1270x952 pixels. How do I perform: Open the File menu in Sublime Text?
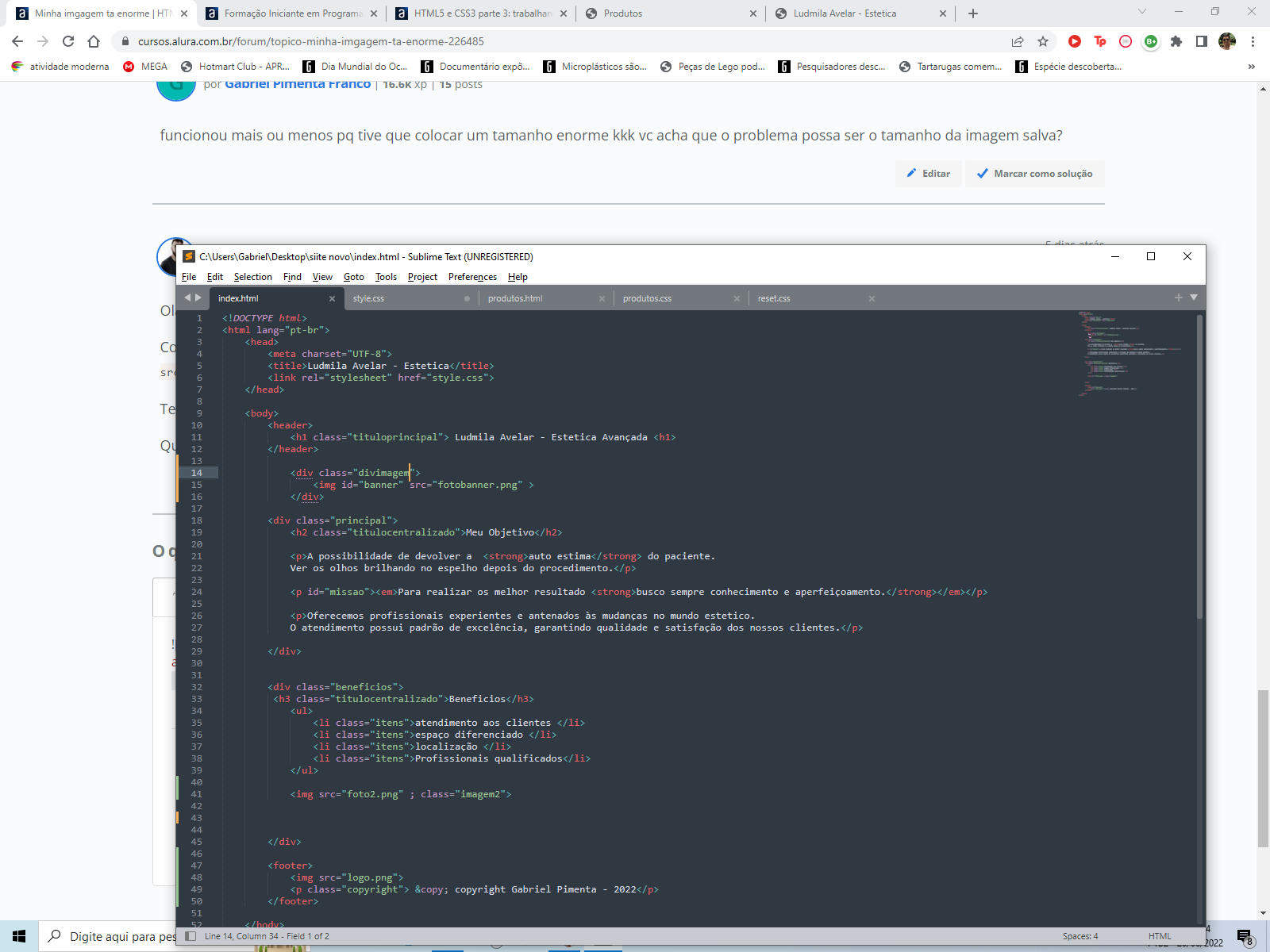[x=189, y=277]
